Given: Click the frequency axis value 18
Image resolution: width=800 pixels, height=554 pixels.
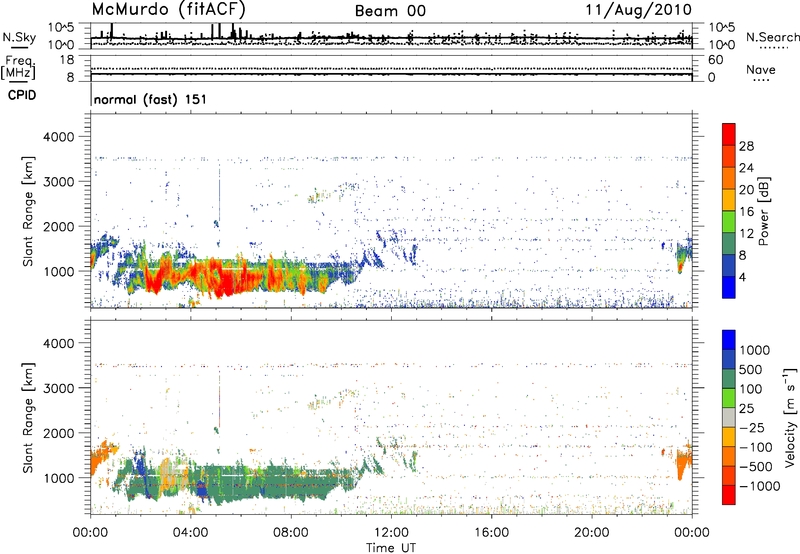Looking at the screenshot, I should point(67,60).
